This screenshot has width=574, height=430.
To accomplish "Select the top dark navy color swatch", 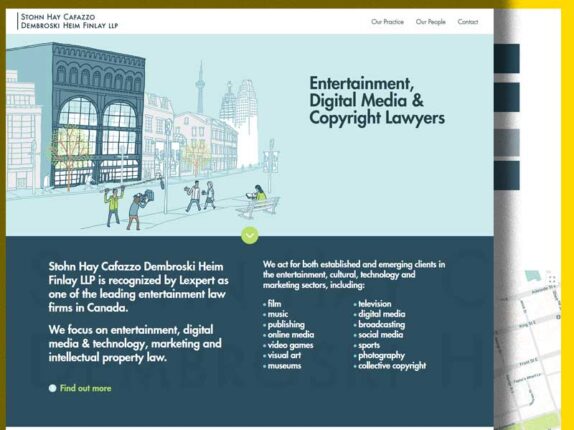I will (x=507, y=59).
